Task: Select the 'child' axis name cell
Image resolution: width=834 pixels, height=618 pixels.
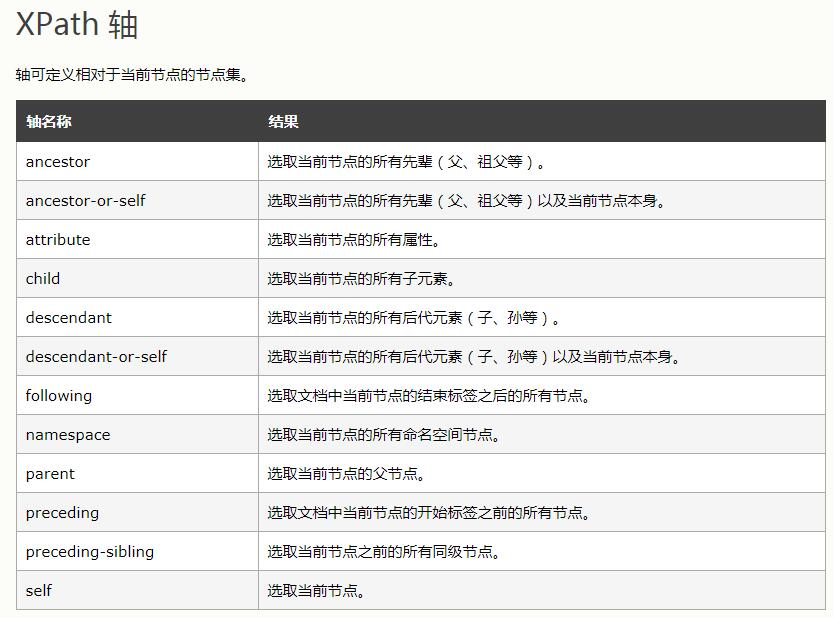Action: 137,278
